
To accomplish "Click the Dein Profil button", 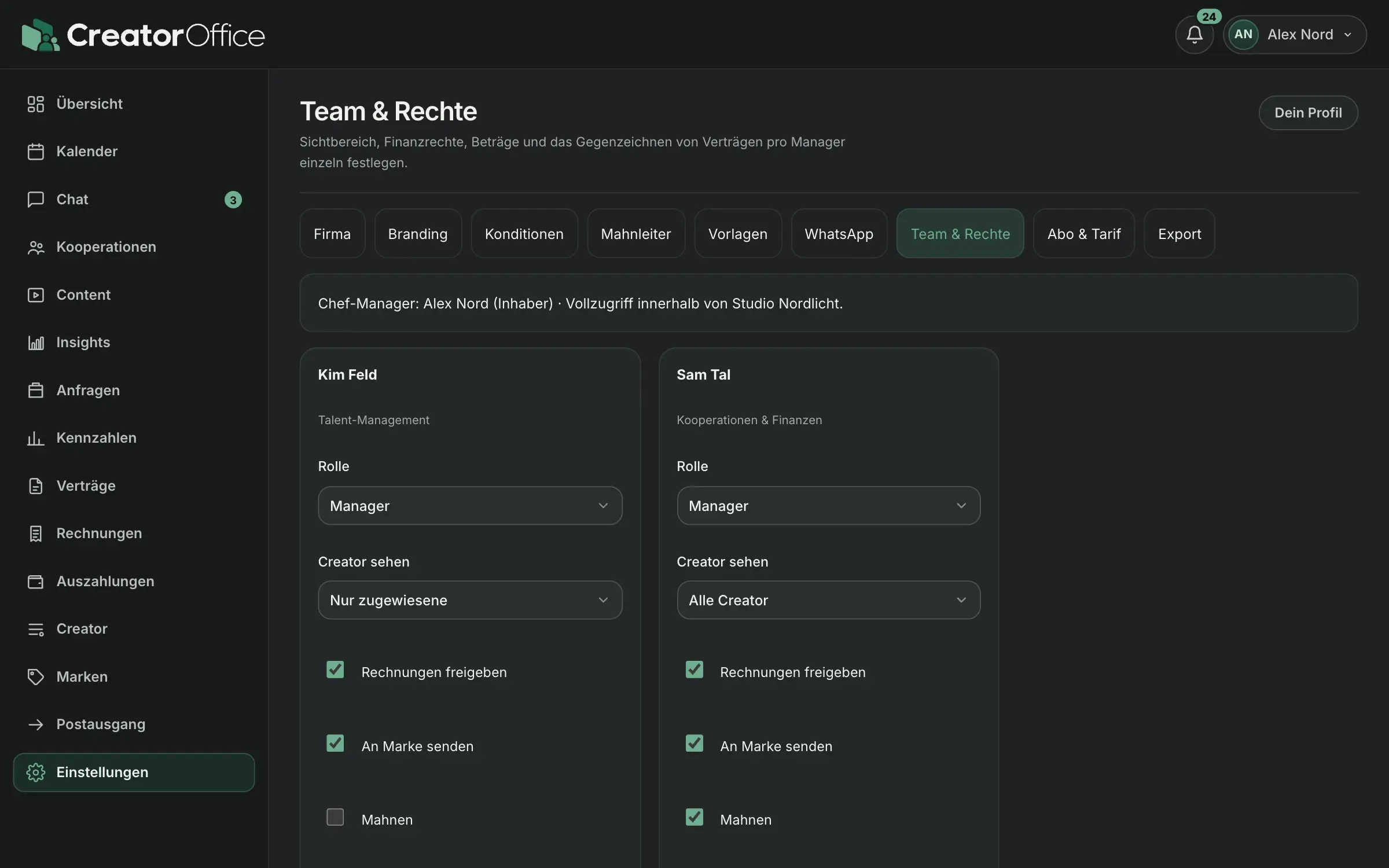I will [x=1308, y=113].
